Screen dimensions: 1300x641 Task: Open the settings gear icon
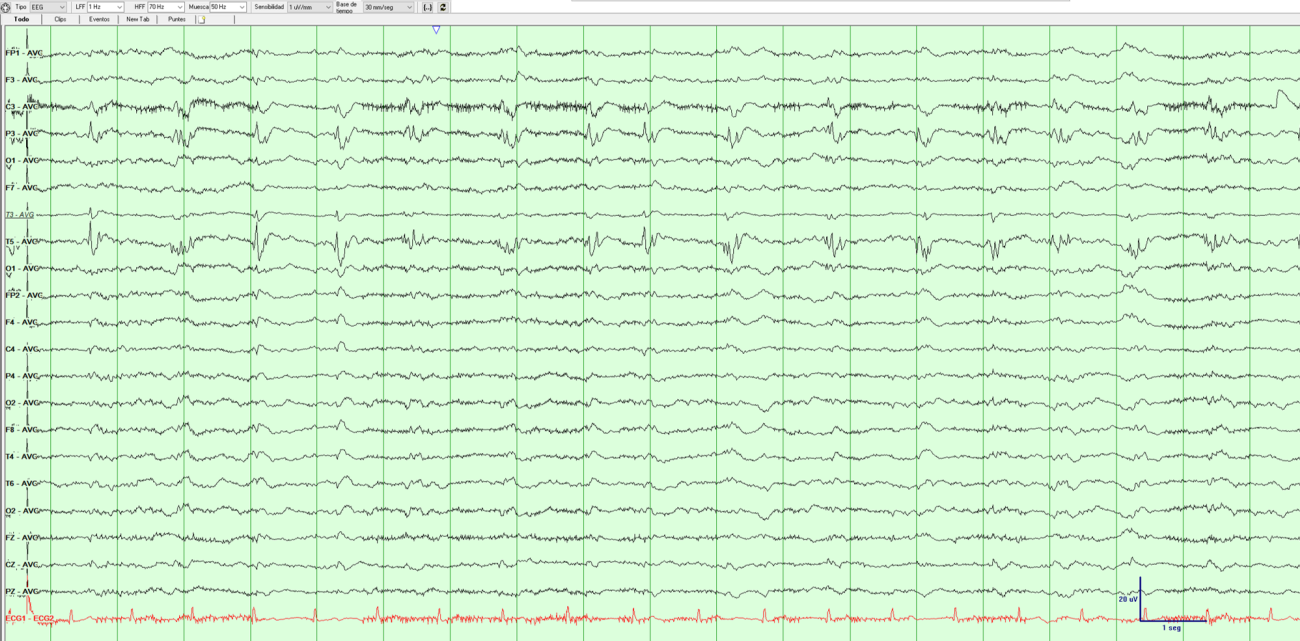[x=8, y=7]
